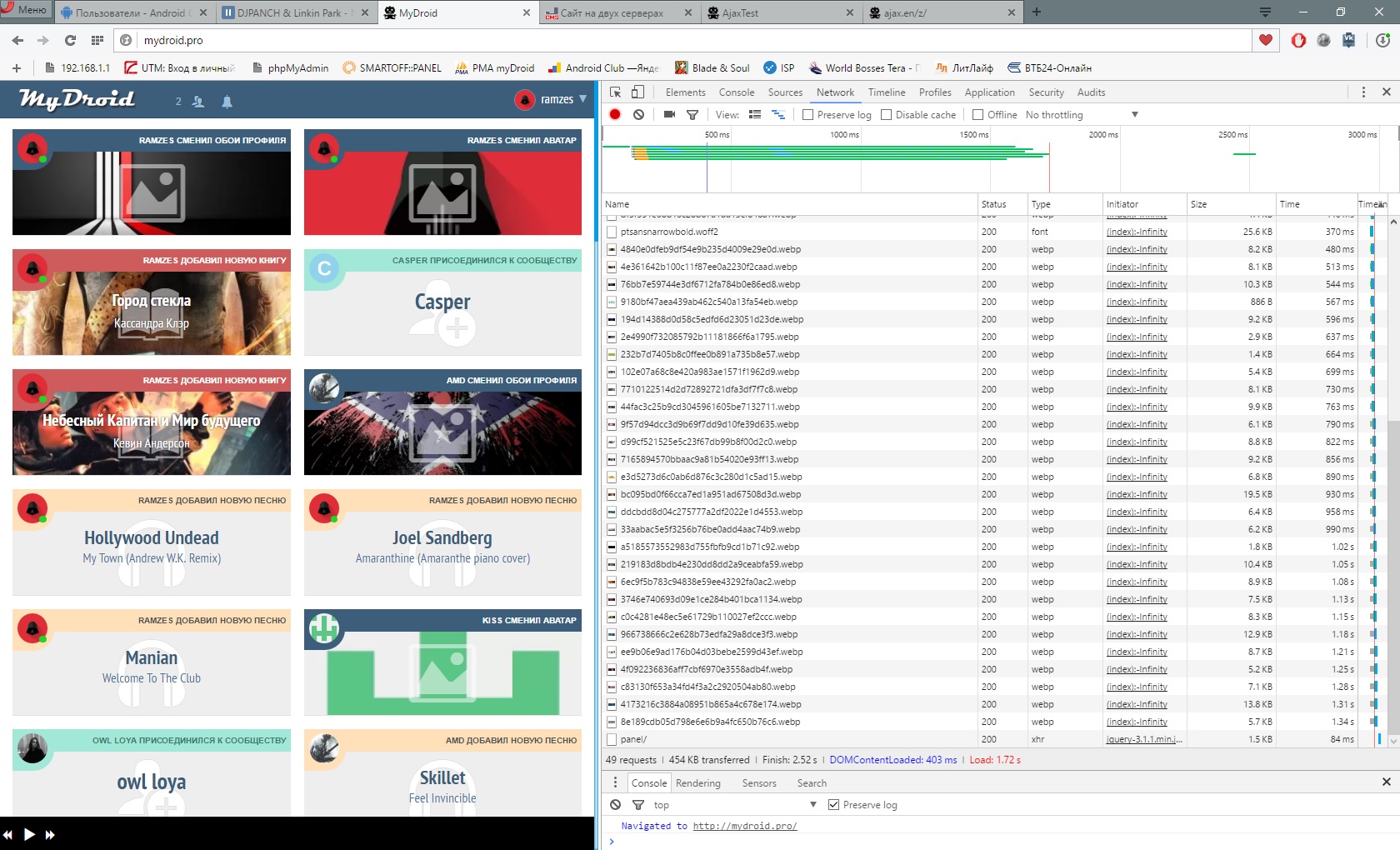Open the Sensors tab in the drawer

tap(759, 783)
